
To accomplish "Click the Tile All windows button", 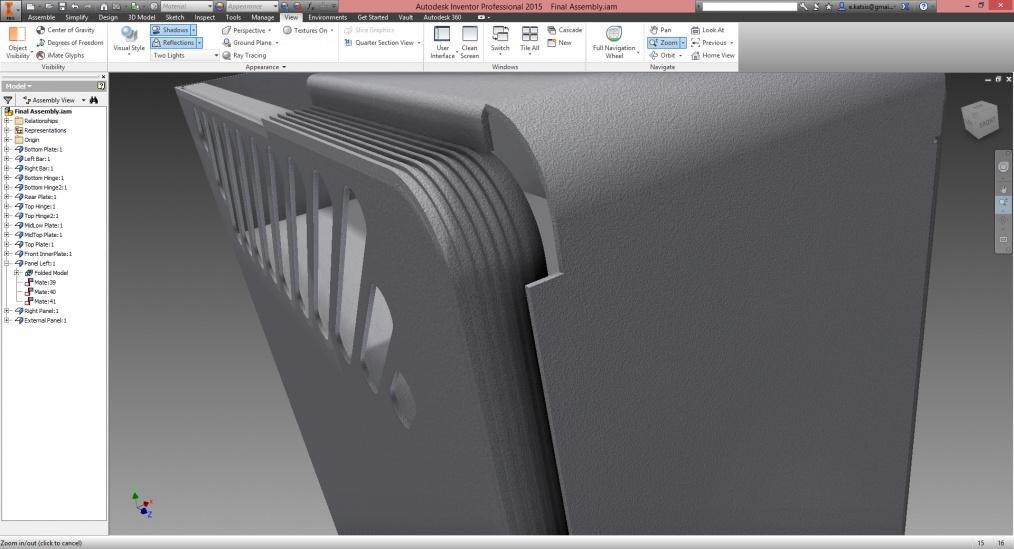I will pos(530,40).
